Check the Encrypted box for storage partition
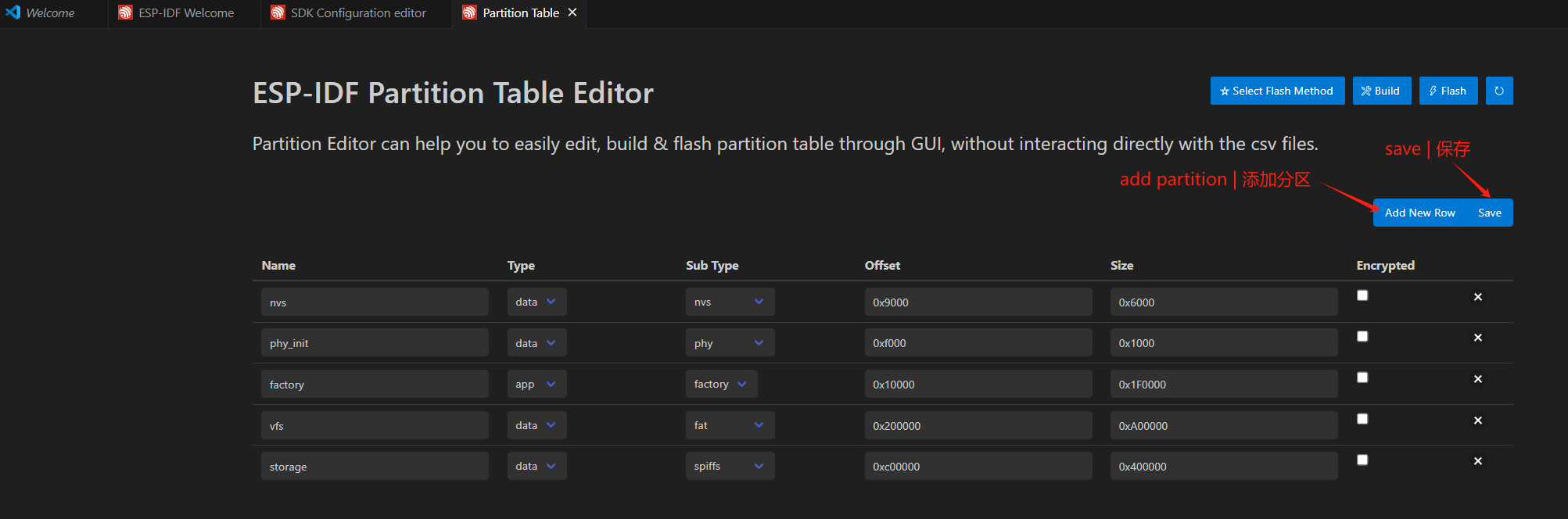Screen dimensions: 1568x519 tap(1362, 460)
